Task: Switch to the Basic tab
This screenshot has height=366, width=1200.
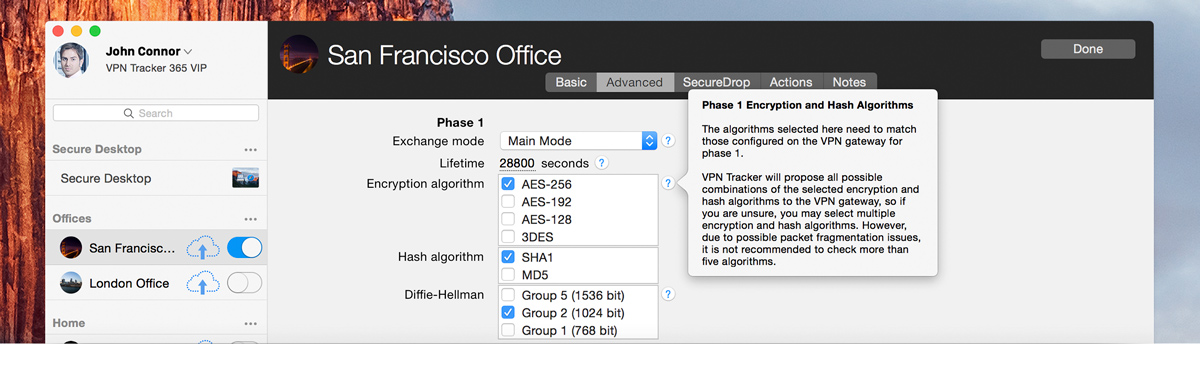Action: point(571,82)
